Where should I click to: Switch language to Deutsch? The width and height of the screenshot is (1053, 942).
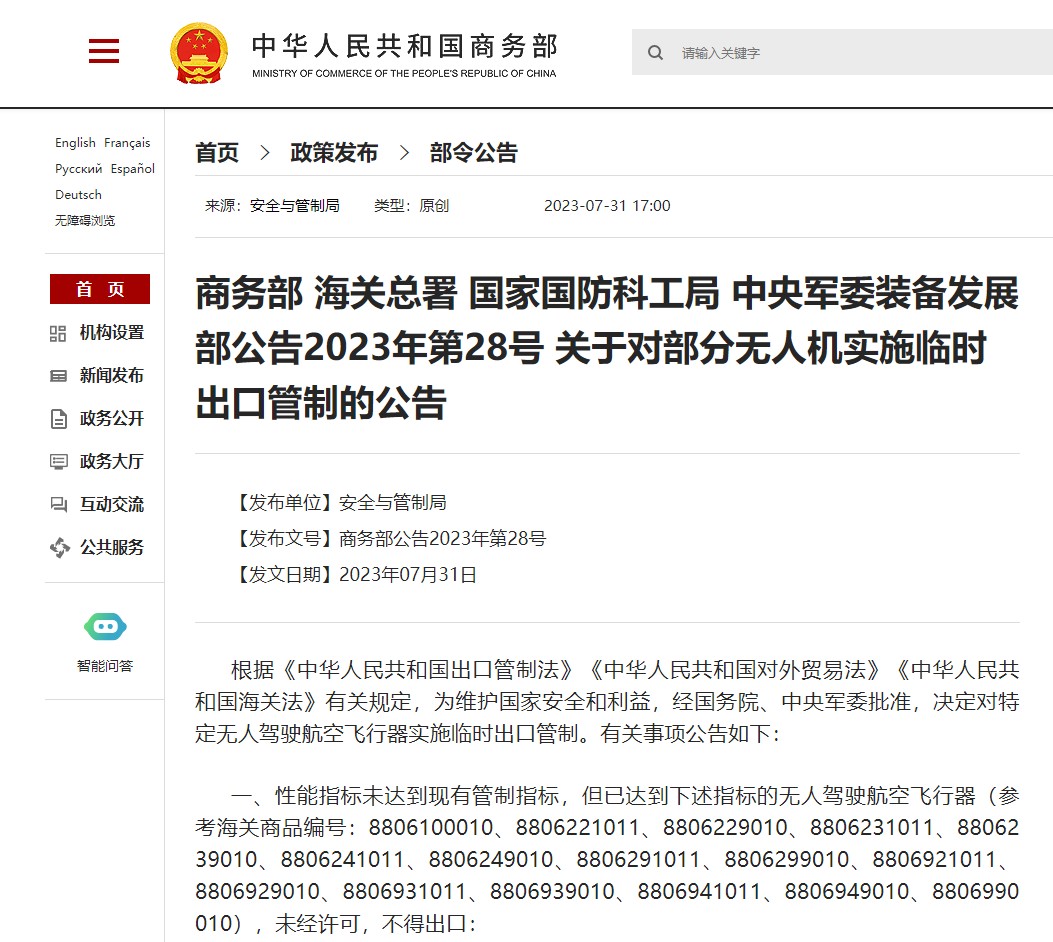click(x=79, y=195)
